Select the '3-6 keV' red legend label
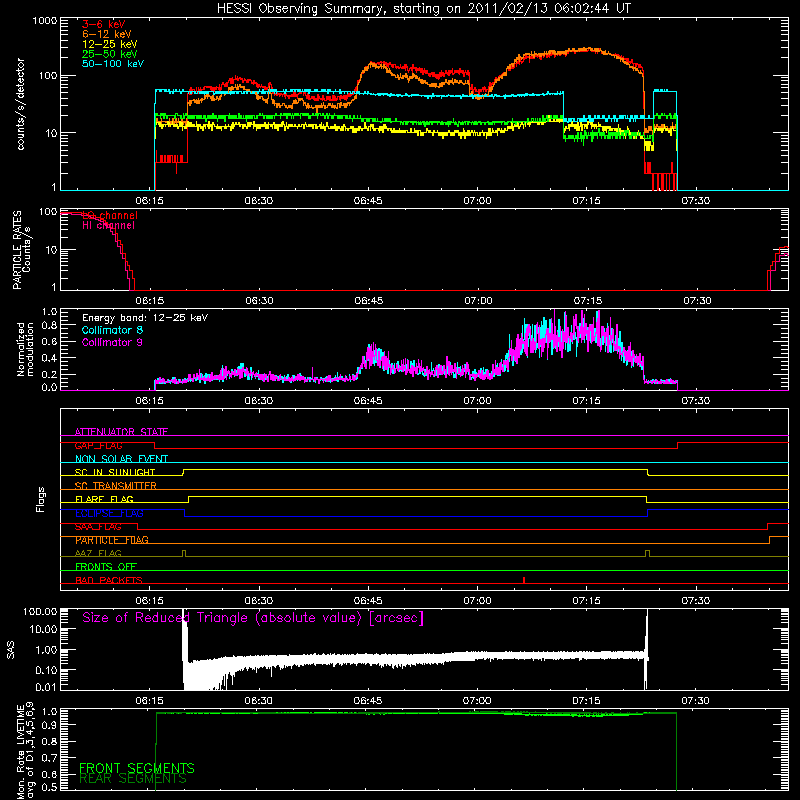 tap(103, 24)
